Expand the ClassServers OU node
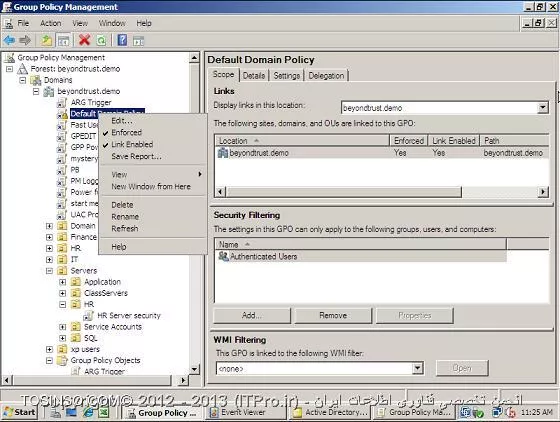The height and width of the screenshot is (422, 560). [62, 293]
